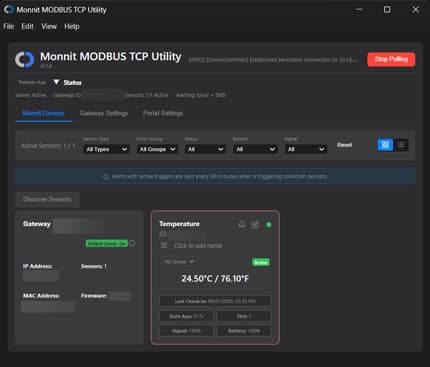Click the Signal 100% cell
430x367 pixels.
coord(186,331)
